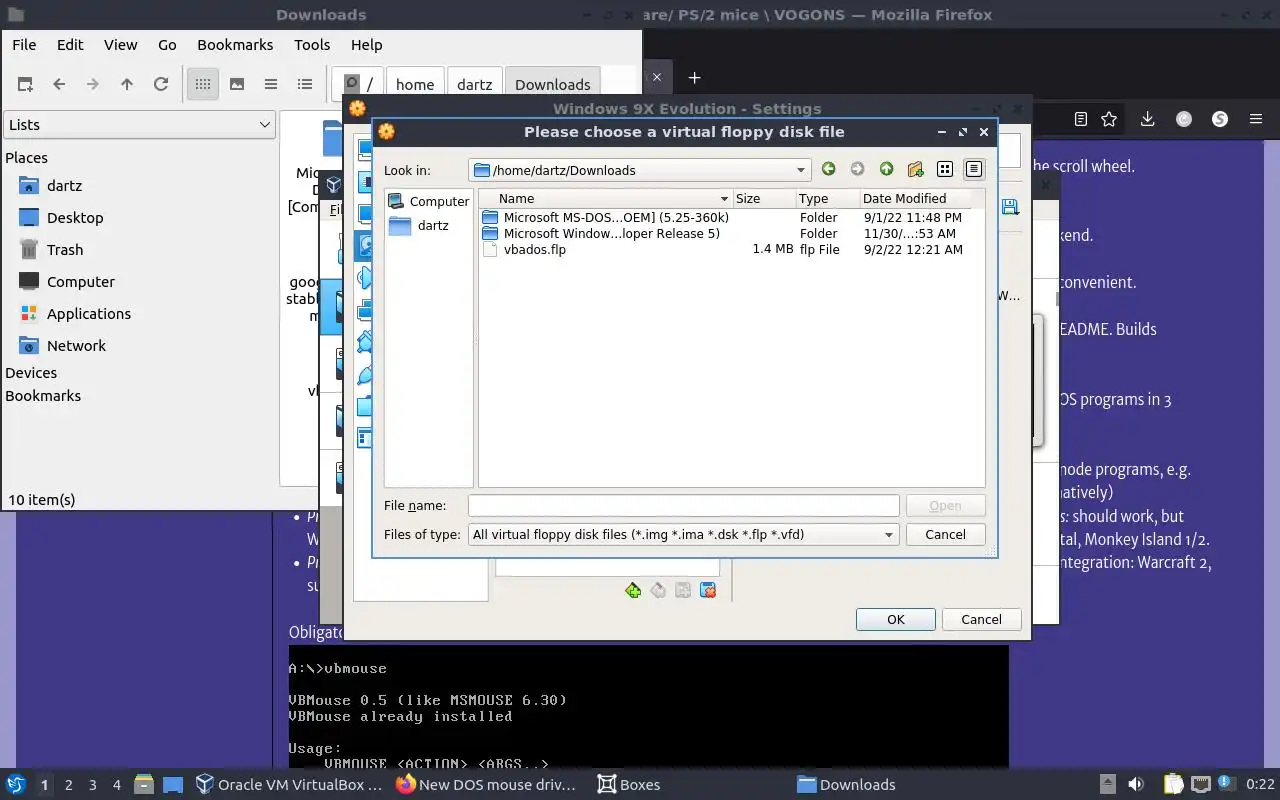This screenshot has width=1280, height=800.
Task: Open View menu in file manager
Action: point(121,45)
